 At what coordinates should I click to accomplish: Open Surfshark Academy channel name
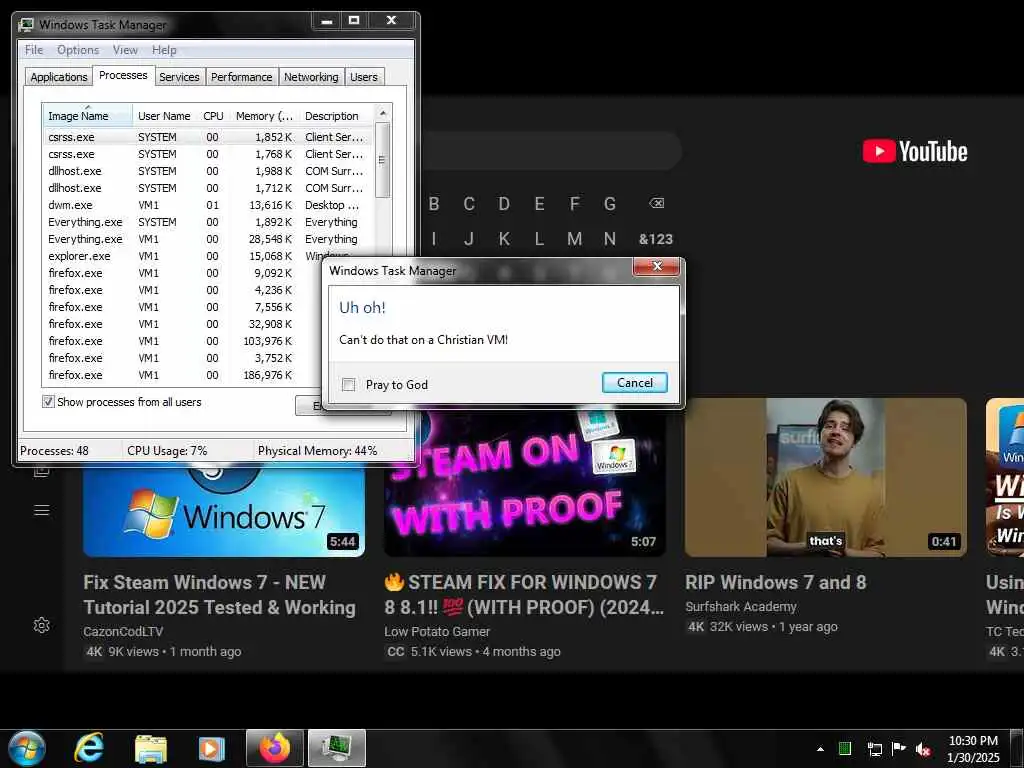tap(741, 607)
